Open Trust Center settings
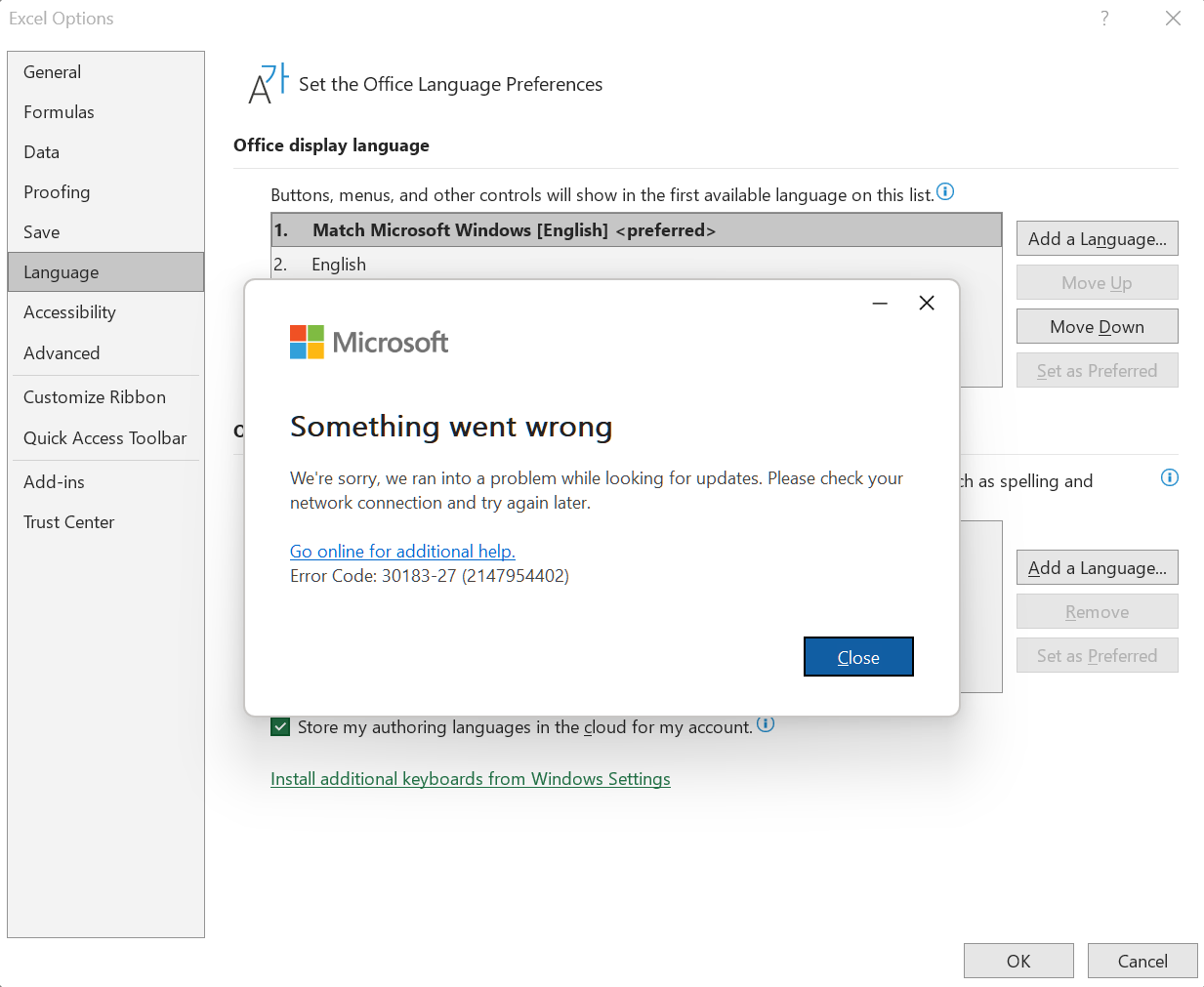Image resolution: width=1204 pixels, height=987 pixels. tap(105, 522)
